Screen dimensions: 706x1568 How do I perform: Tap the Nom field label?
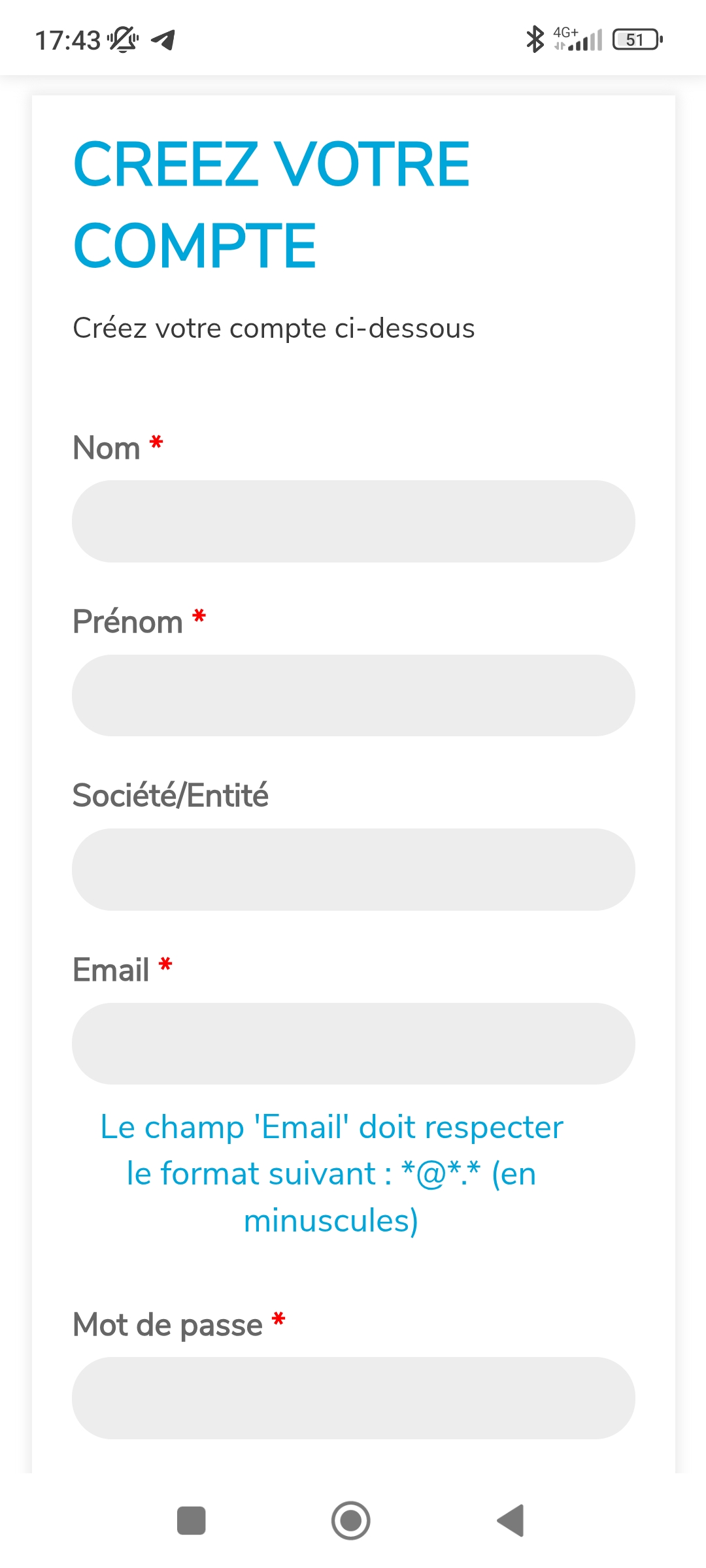(x=107, y=448)
